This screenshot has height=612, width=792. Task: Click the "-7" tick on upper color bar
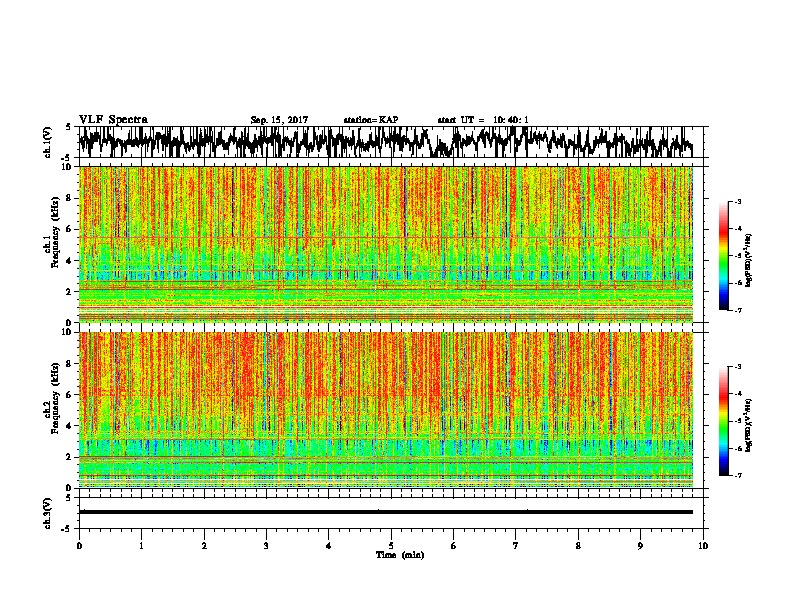click(x=738, y=311)
